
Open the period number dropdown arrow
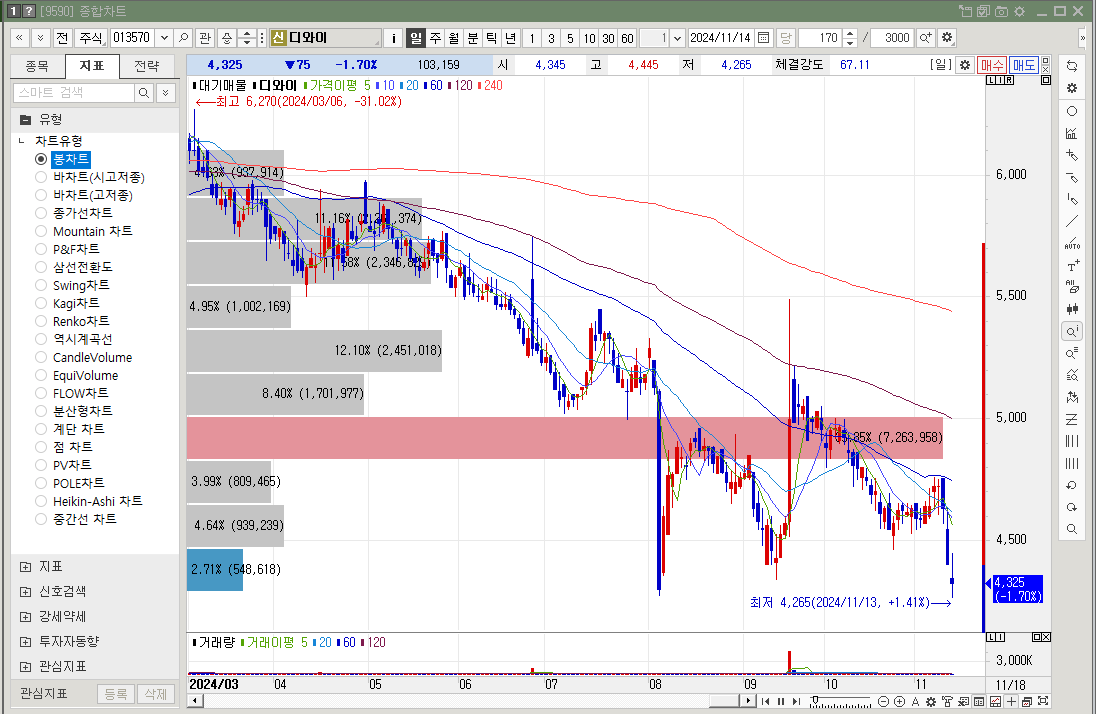(677, 38)
